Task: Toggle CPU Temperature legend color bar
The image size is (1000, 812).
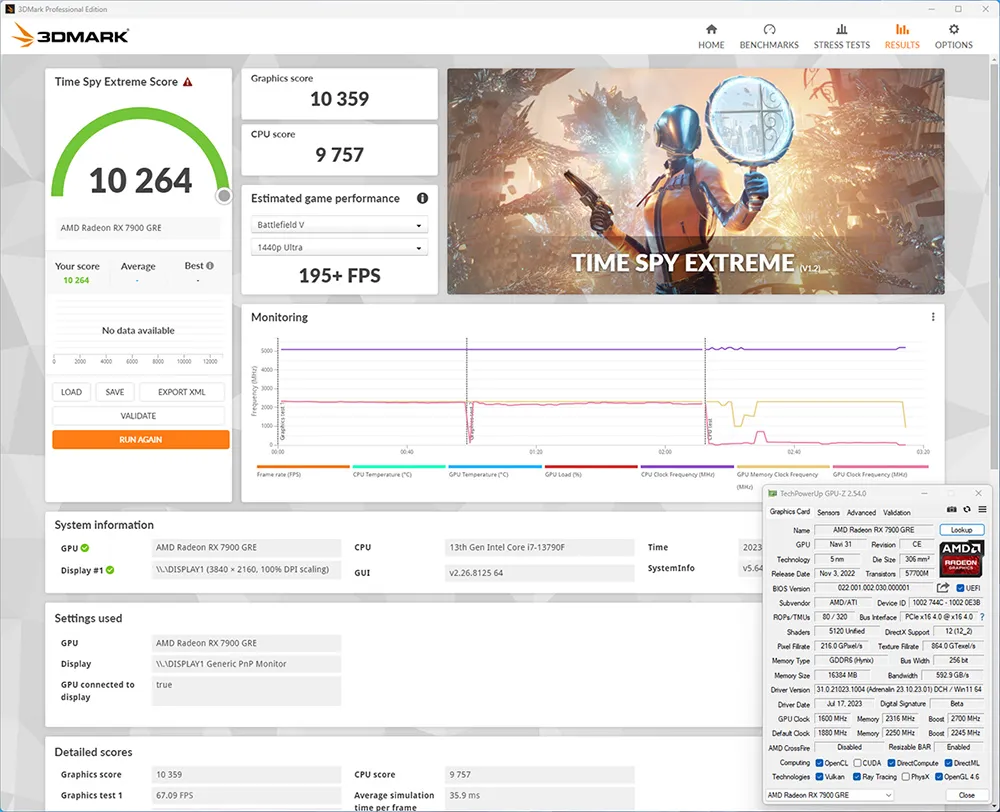Action: (x=399, y=467)
